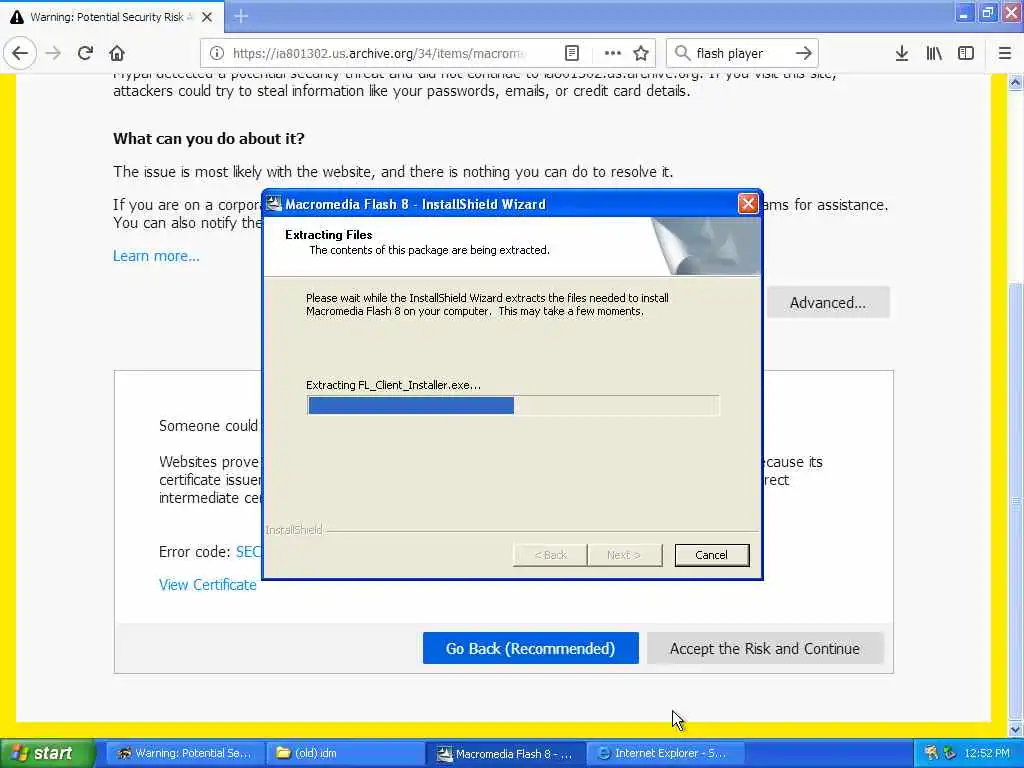Click the search magnifier icon
This screenshot has width=1024, height=768.
(x=682, y=53)
